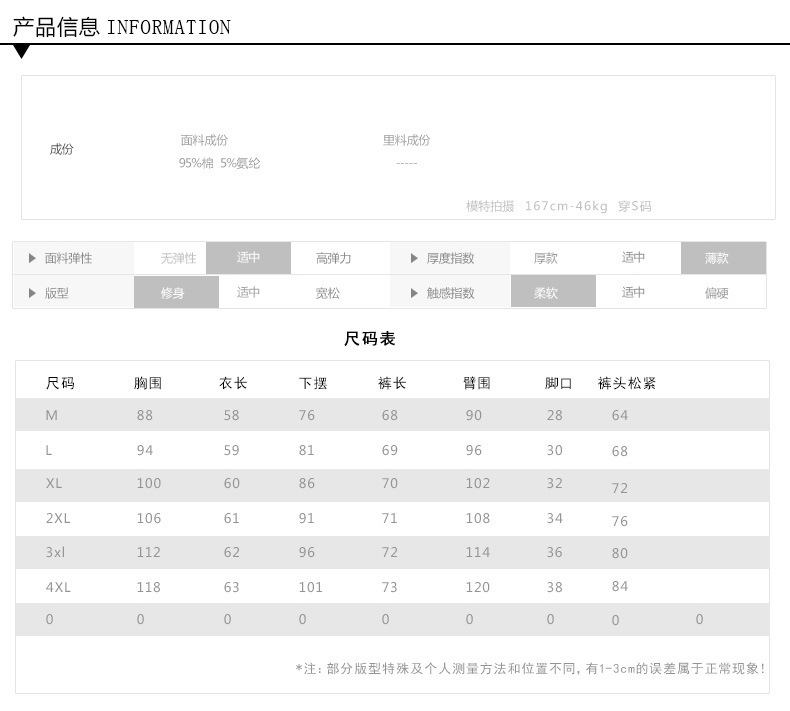The width and height of the screenshot is (790, 711).
Task: Select highlighted 薄款 thickness option
Action: [723, 258]
